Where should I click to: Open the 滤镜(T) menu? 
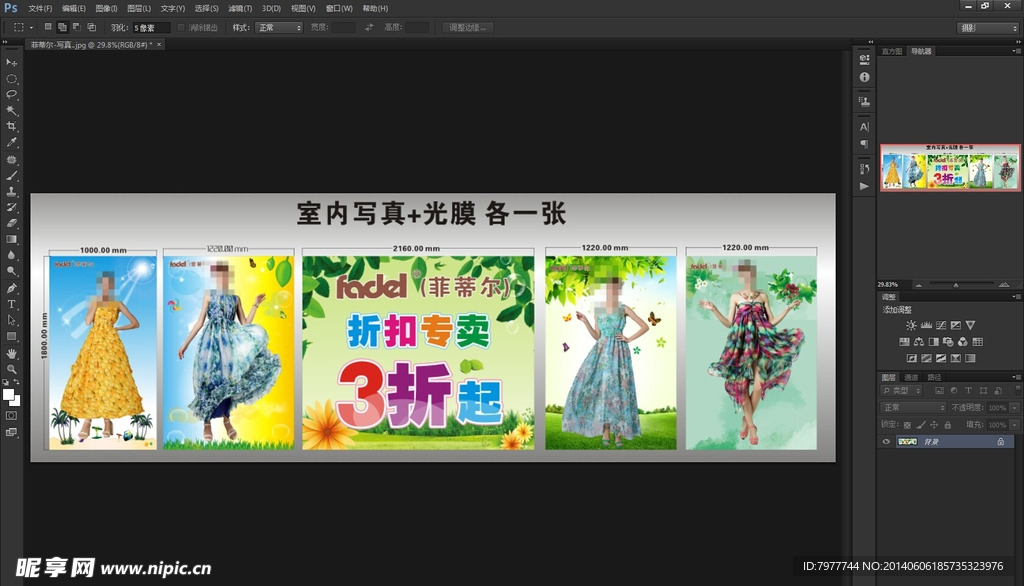238,8
